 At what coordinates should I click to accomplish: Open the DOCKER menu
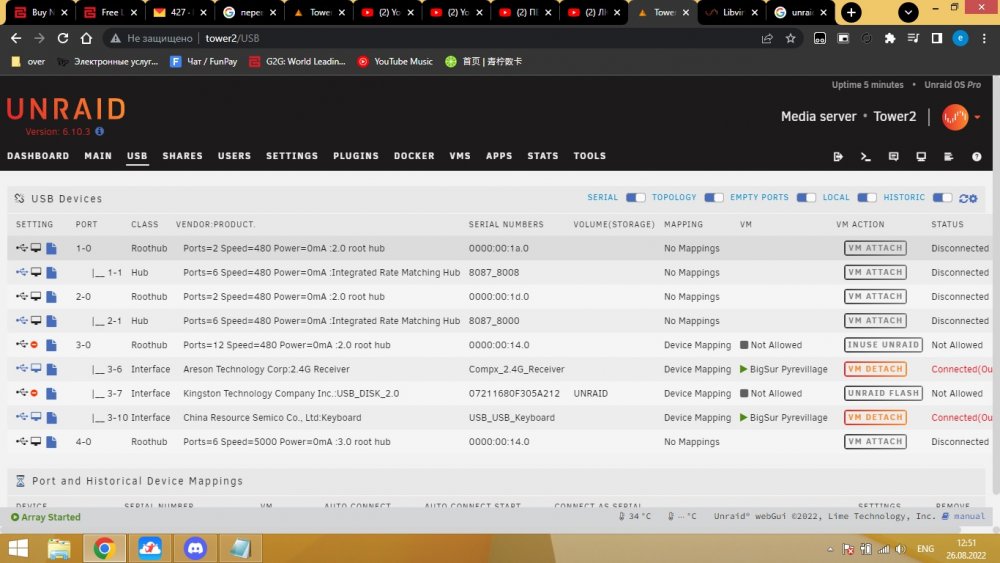(x=414, y=156)
